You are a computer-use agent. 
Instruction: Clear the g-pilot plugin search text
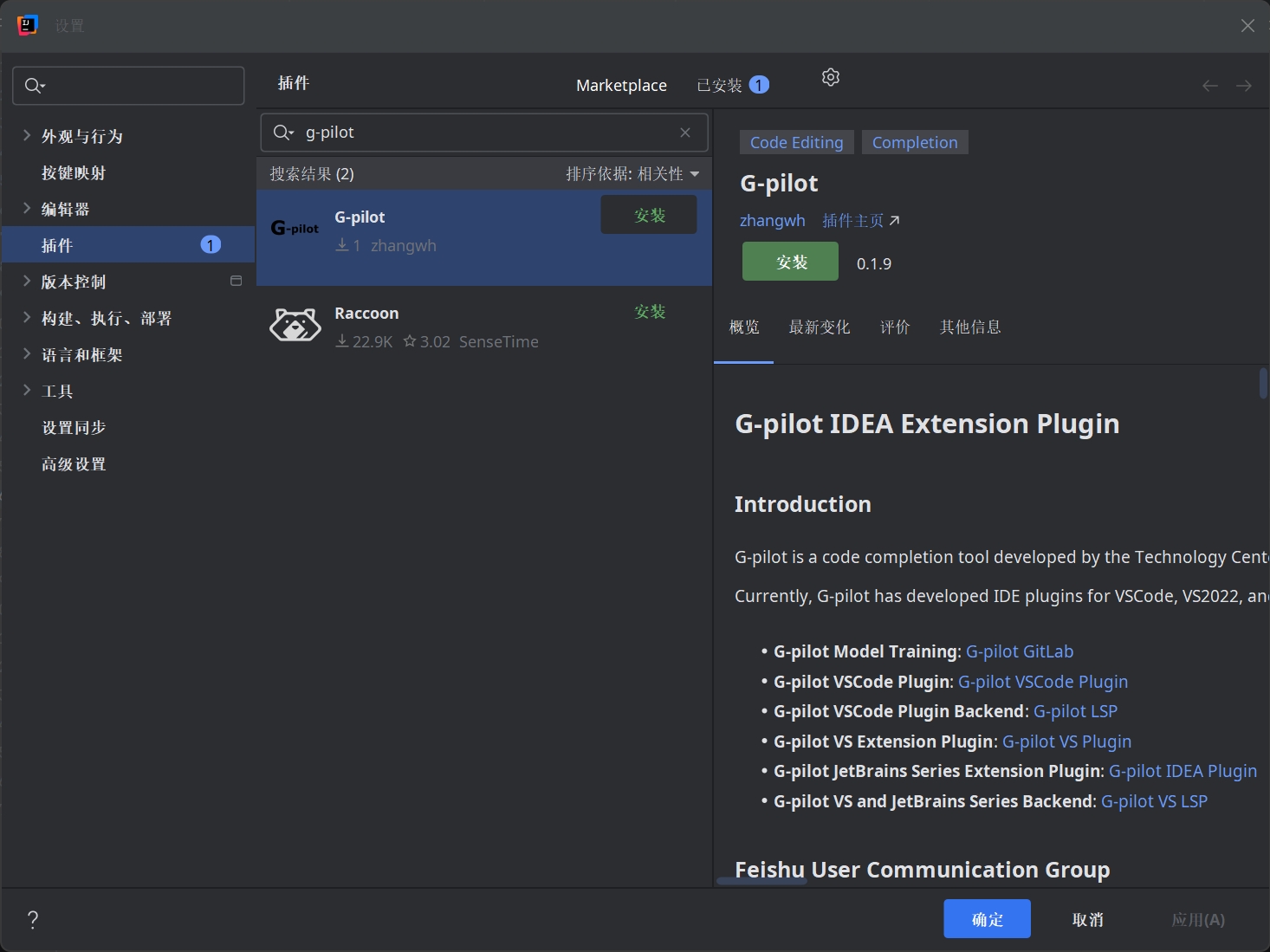click(x=685, y=133)
